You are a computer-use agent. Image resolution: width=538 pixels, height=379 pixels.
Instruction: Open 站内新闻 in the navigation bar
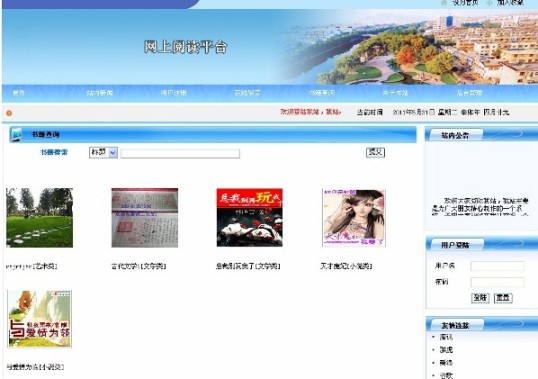(100, 93)
